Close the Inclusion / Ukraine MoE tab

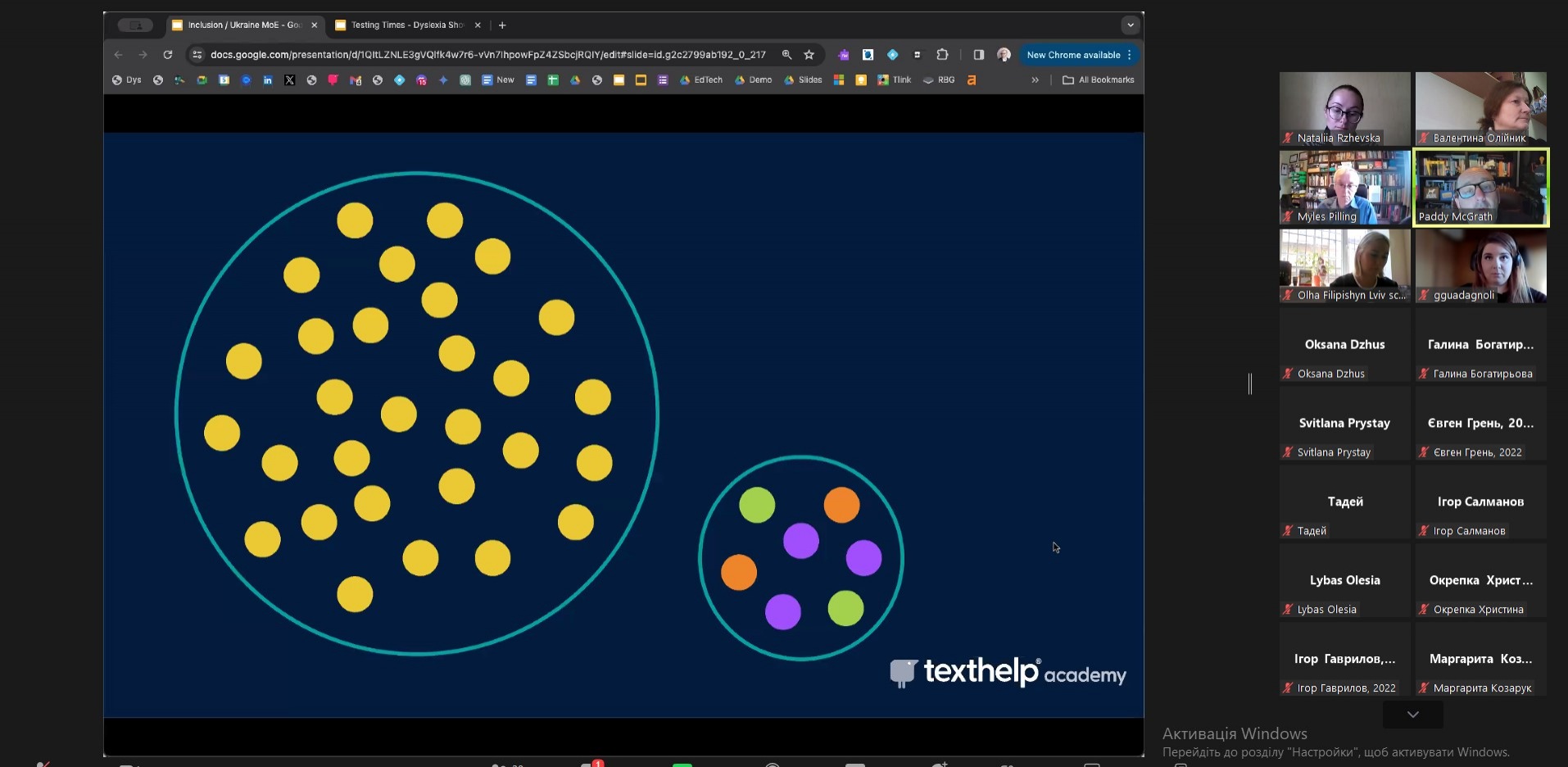(315, 25)
